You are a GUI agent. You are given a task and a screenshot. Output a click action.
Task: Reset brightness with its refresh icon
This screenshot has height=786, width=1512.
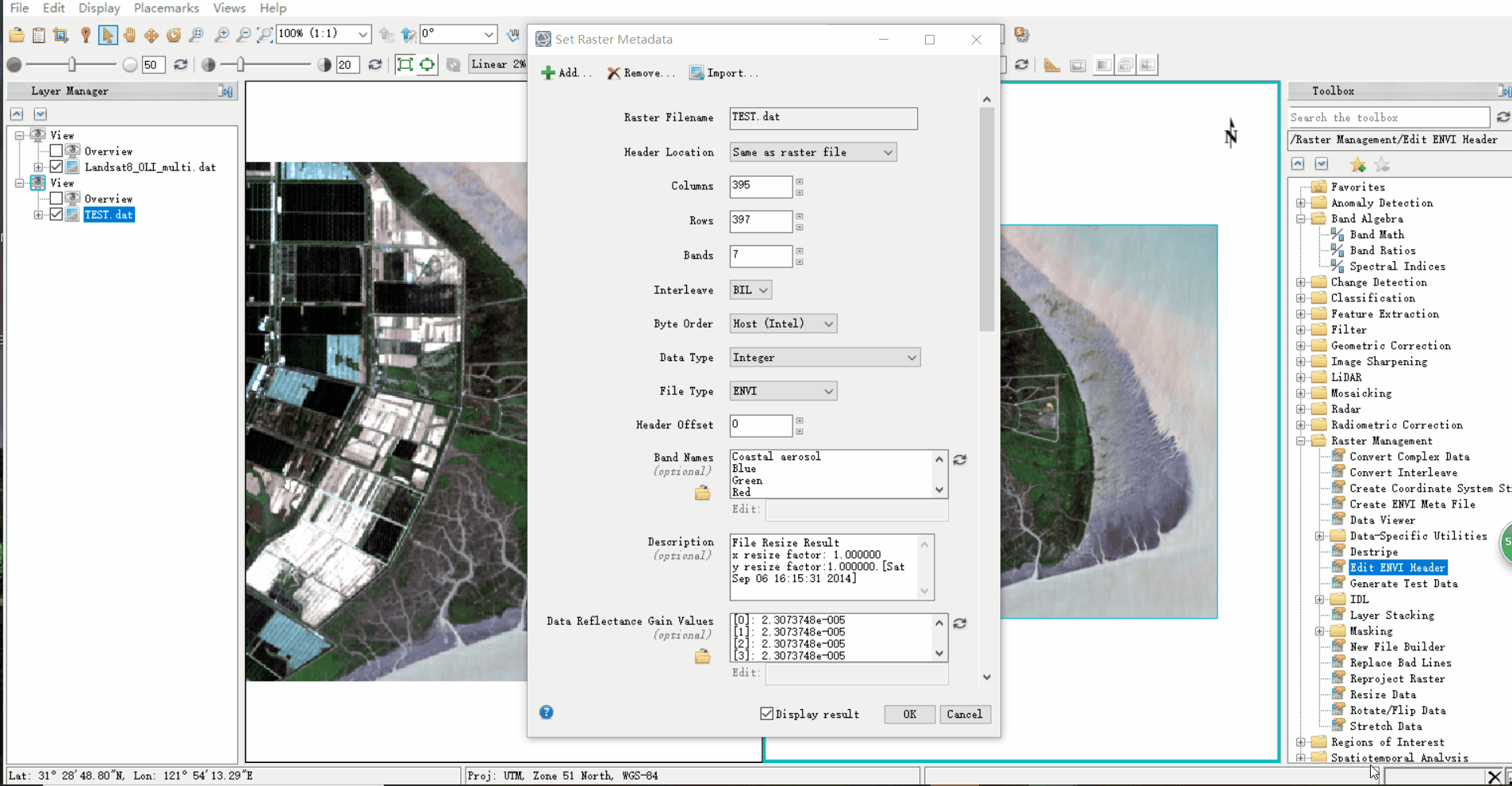[x=181, y=65]
